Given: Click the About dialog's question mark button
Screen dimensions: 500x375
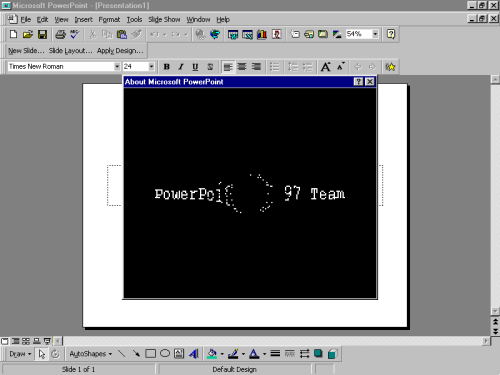Looking at the screenshot, I should click(x=358, y=82).
